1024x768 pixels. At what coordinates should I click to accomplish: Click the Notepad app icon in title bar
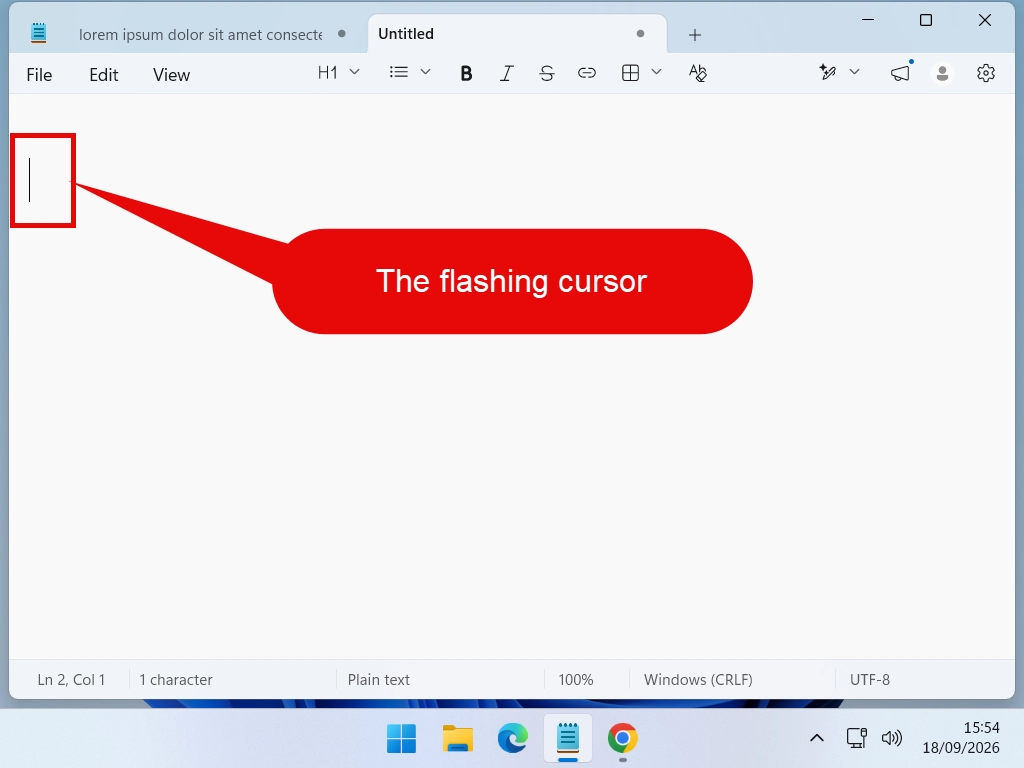(x=39, y=33)
